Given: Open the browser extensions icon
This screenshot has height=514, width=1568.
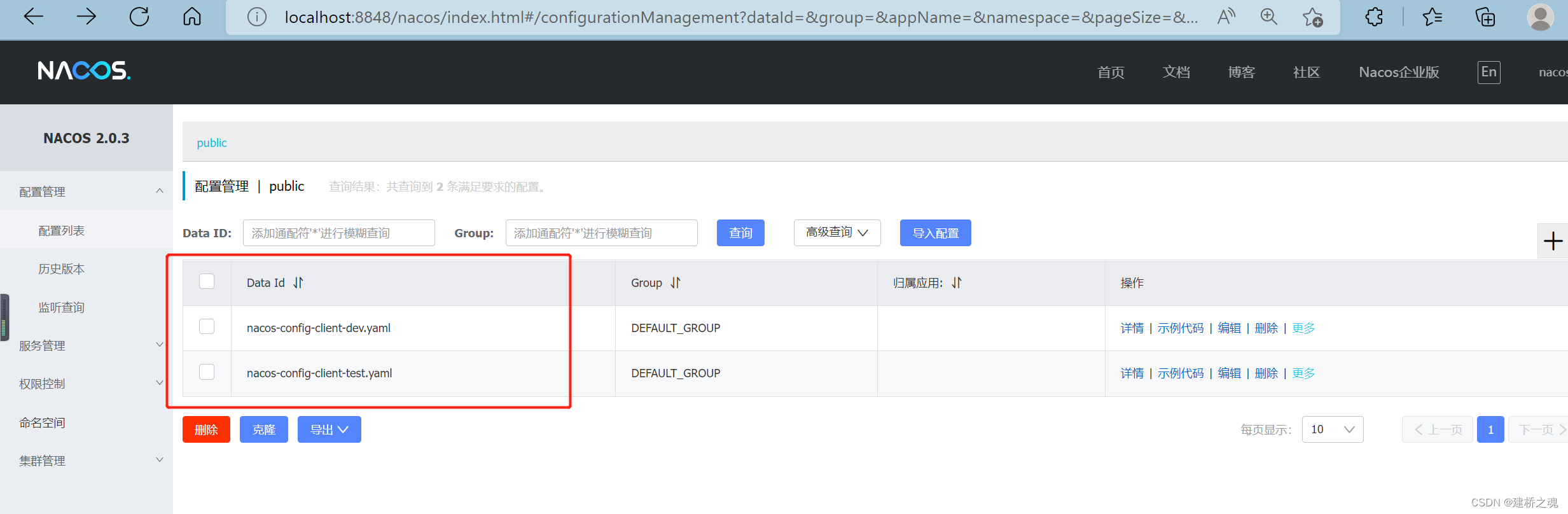Looking at the screenshot, I should tap(1374, 17).
